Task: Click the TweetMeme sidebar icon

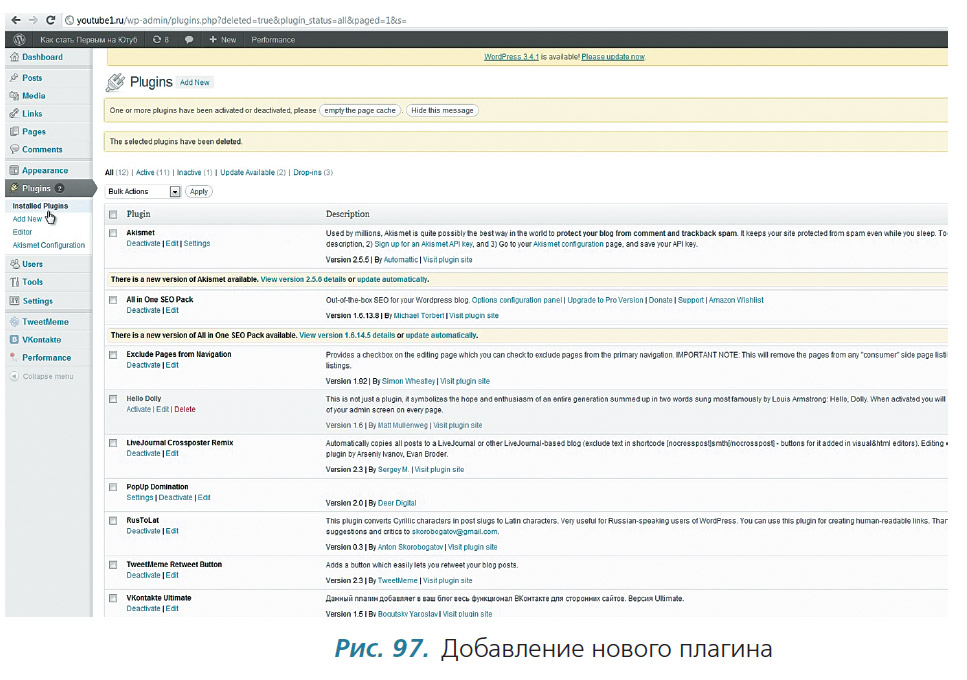Action: tap(14, 322)
